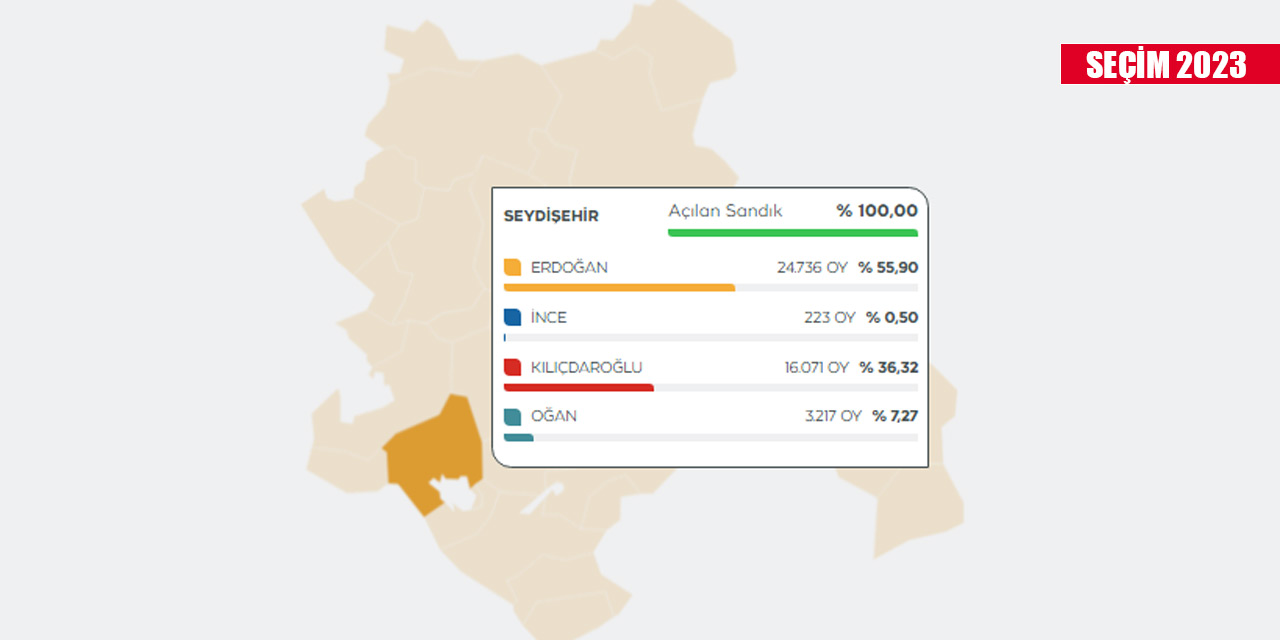
Task: Click the green Açılan Sandık progress bar
Action: coord(792,233)
